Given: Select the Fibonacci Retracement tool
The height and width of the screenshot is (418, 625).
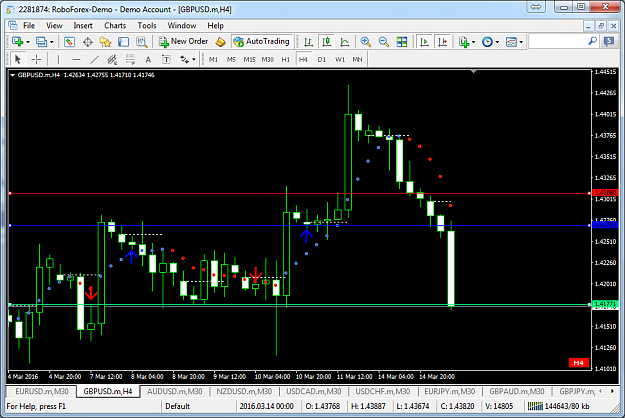Looking at the screenshot, I should point(130,59).
